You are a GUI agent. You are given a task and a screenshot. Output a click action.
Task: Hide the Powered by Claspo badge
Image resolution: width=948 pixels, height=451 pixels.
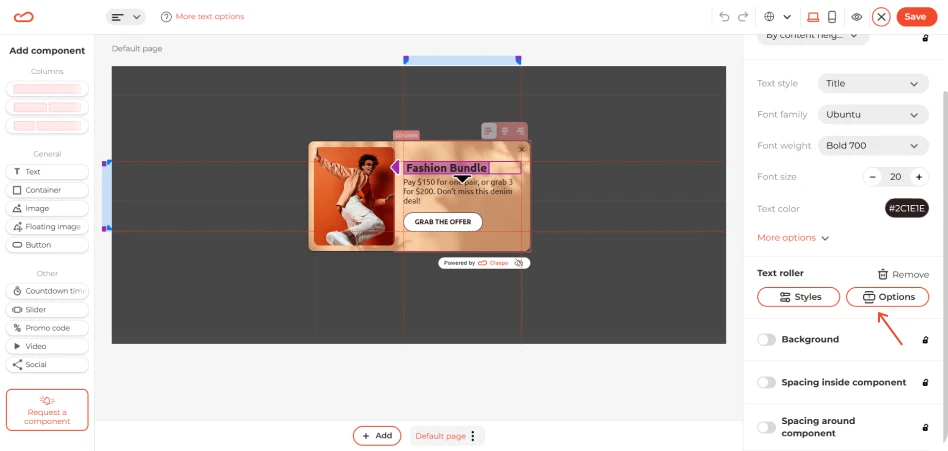click(519, 263)
